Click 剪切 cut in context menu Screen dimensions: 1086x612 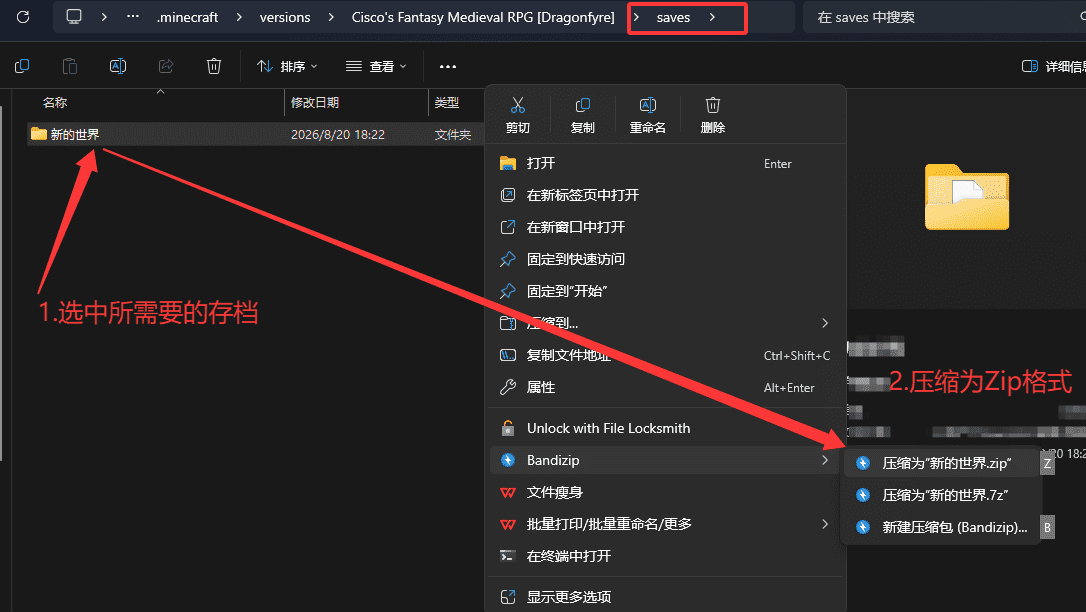pyautogui.click(x=517, y=115)
